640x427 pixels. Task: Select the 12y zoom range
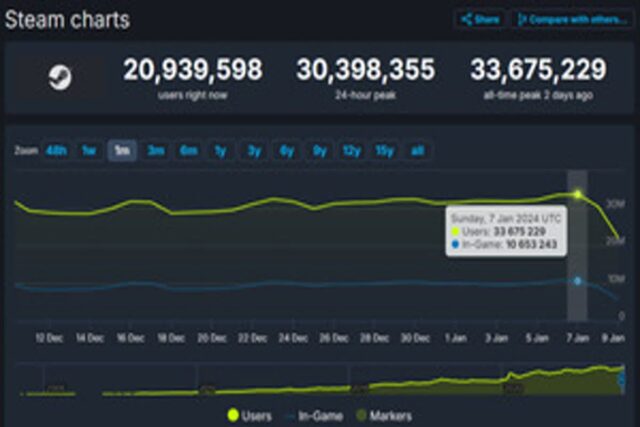point(352,151)
